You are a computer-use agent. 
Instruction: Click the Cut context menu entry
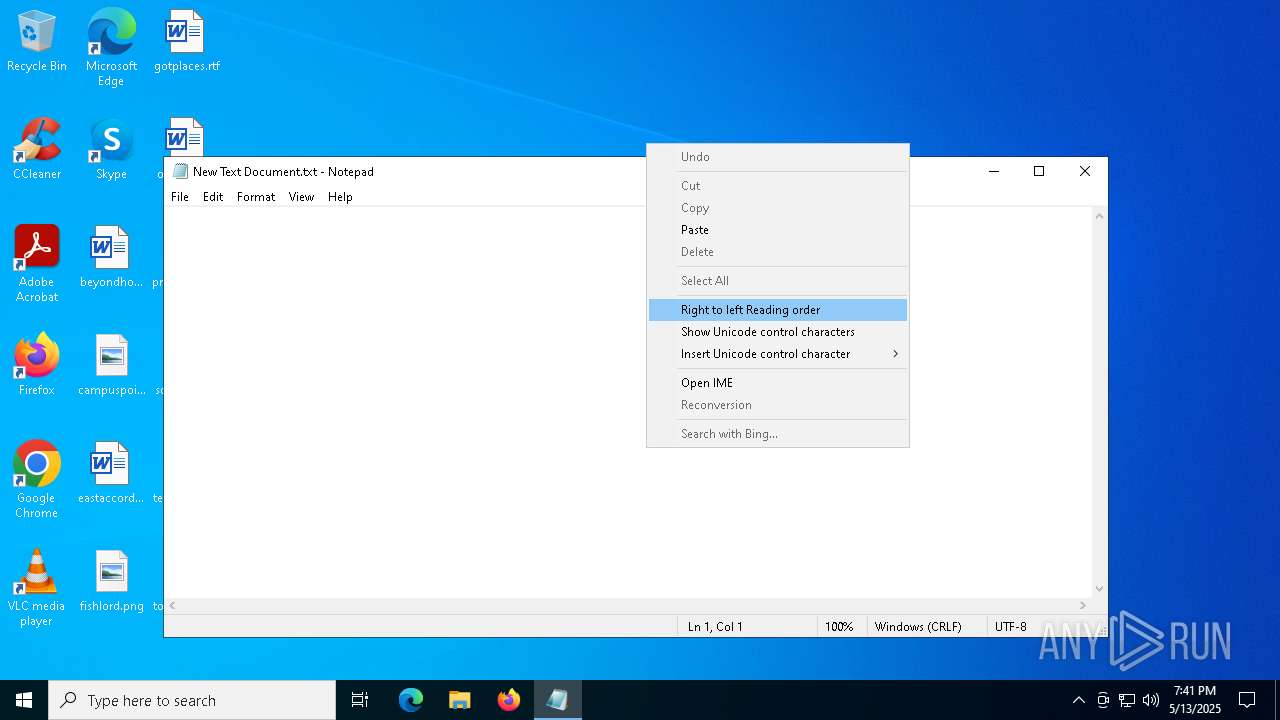pyautogui.click(x=778, y=186)
